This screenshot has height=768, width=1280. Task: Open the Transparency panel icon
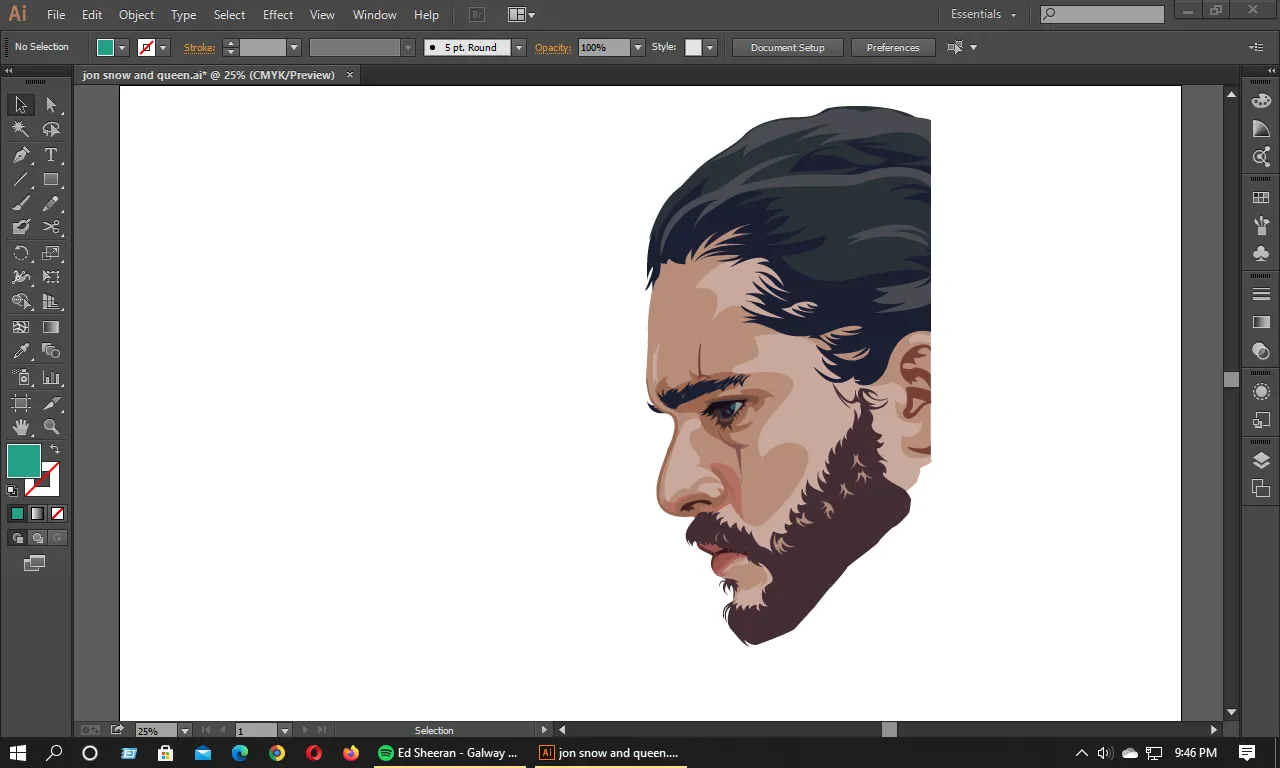[x=1261, y=351]
